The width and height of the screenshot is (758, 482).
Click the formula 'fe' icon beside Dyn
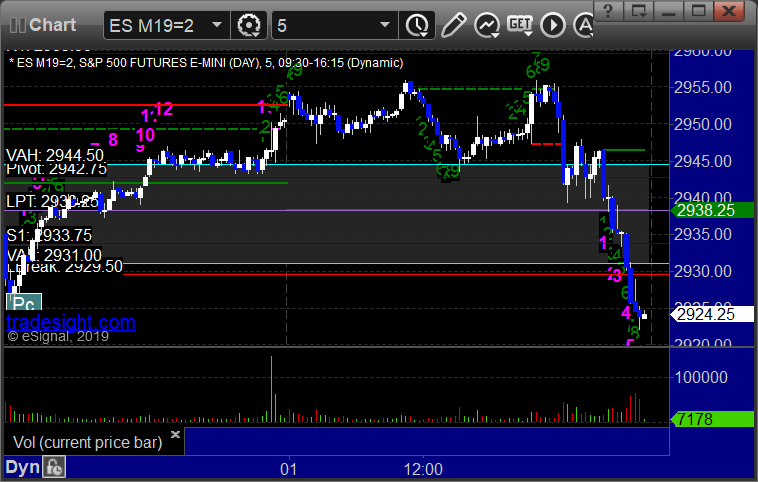coord(54,467)
